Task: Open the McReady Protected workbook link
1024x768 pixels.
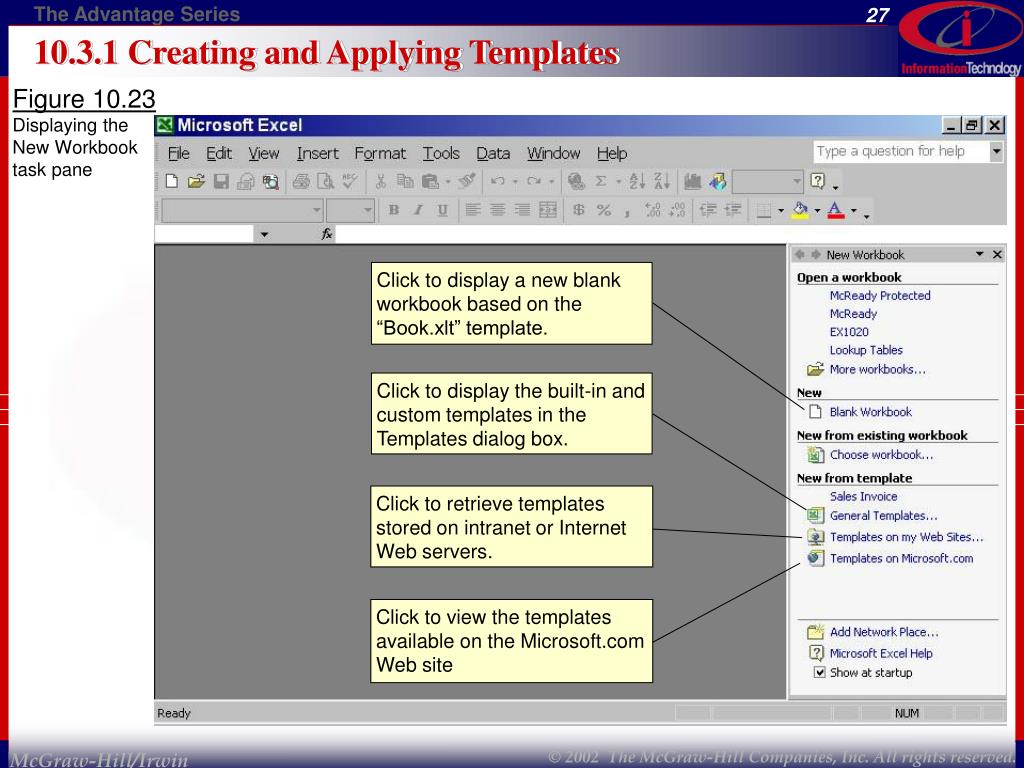Action: (x=880, y=296)
